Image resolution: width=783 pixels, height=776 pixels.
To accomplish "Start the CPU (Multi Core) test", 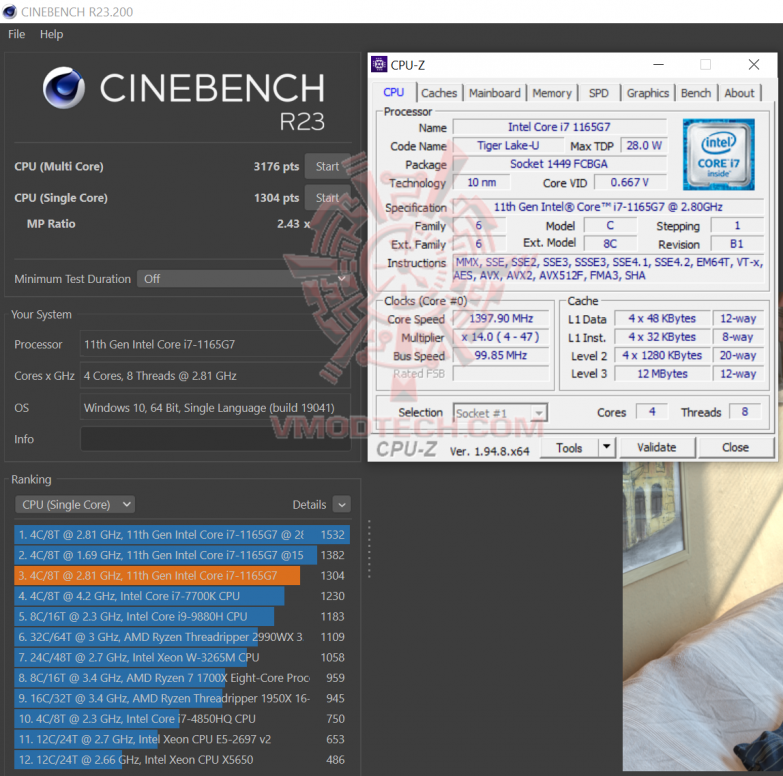I will [x=327, y=166].
